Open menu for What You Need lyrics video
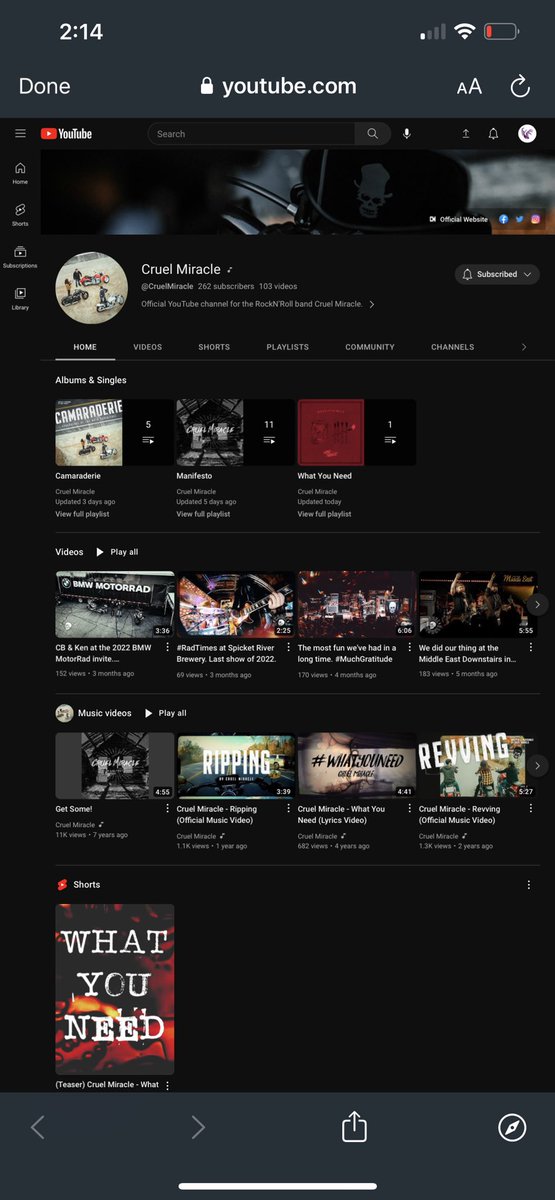The height and width of the screenshot is (1200, 555). click(x=409, y=810)
